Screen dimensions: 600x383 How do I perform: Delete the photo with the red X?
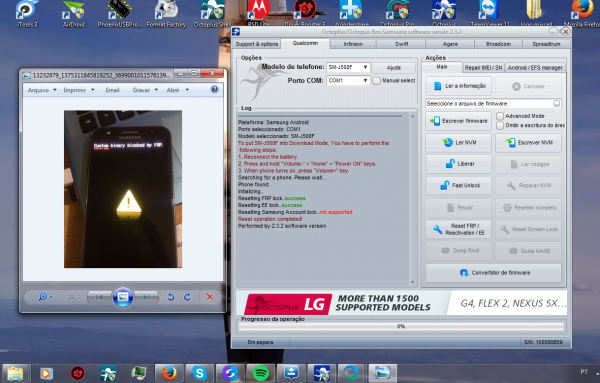click(210, 297)
